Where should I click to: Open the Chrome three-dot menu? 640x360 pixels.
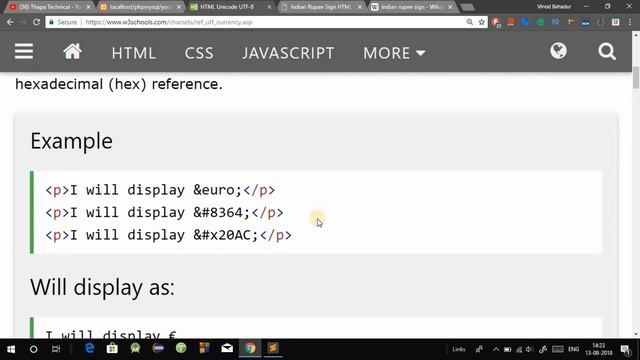click(x=630, y=22)
